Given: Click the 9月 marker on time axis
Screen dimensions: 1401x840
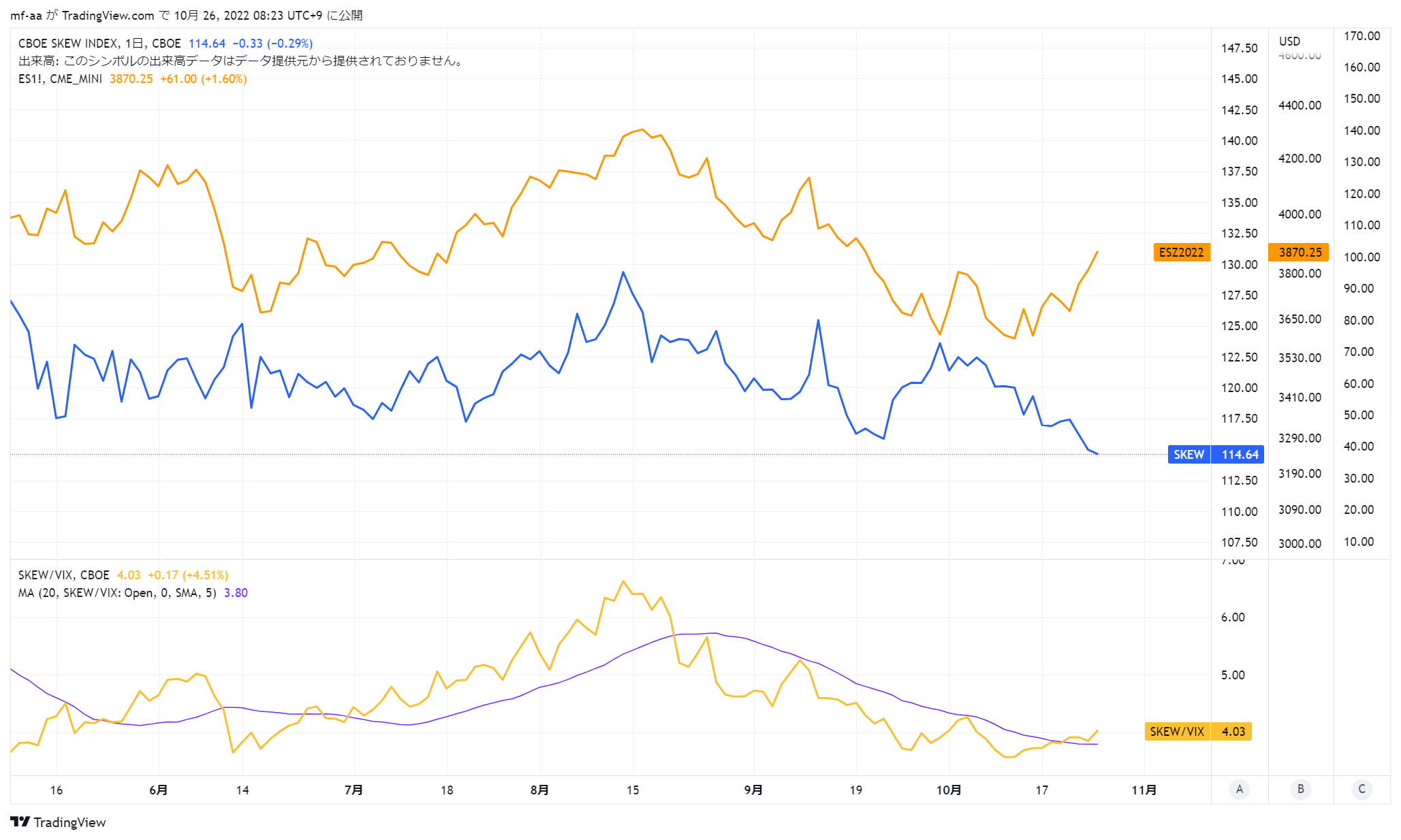Looking at the screenshot, I should pos(753,790).
